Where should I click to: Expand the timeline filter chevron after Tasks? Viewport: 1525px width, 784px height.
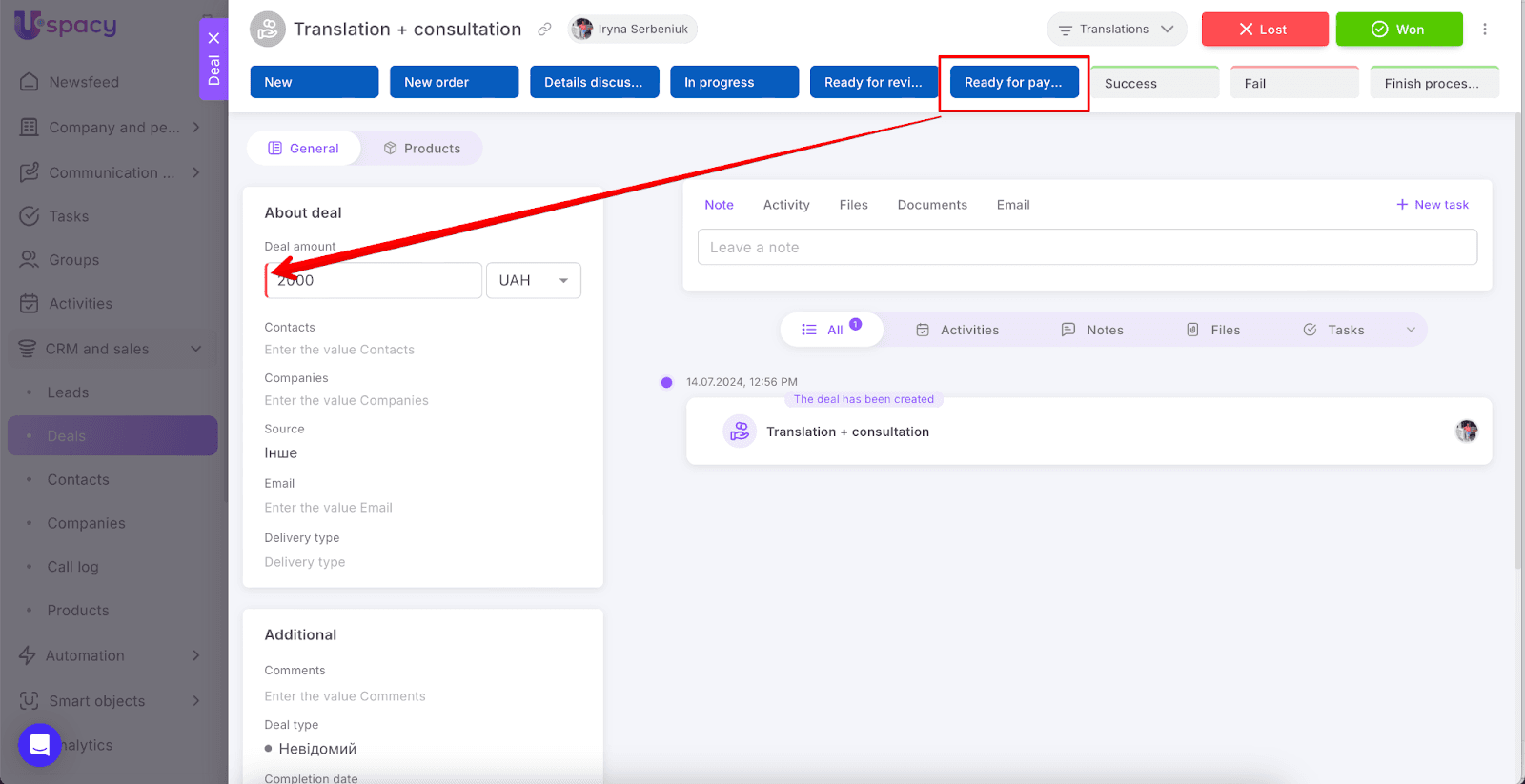1411,330
